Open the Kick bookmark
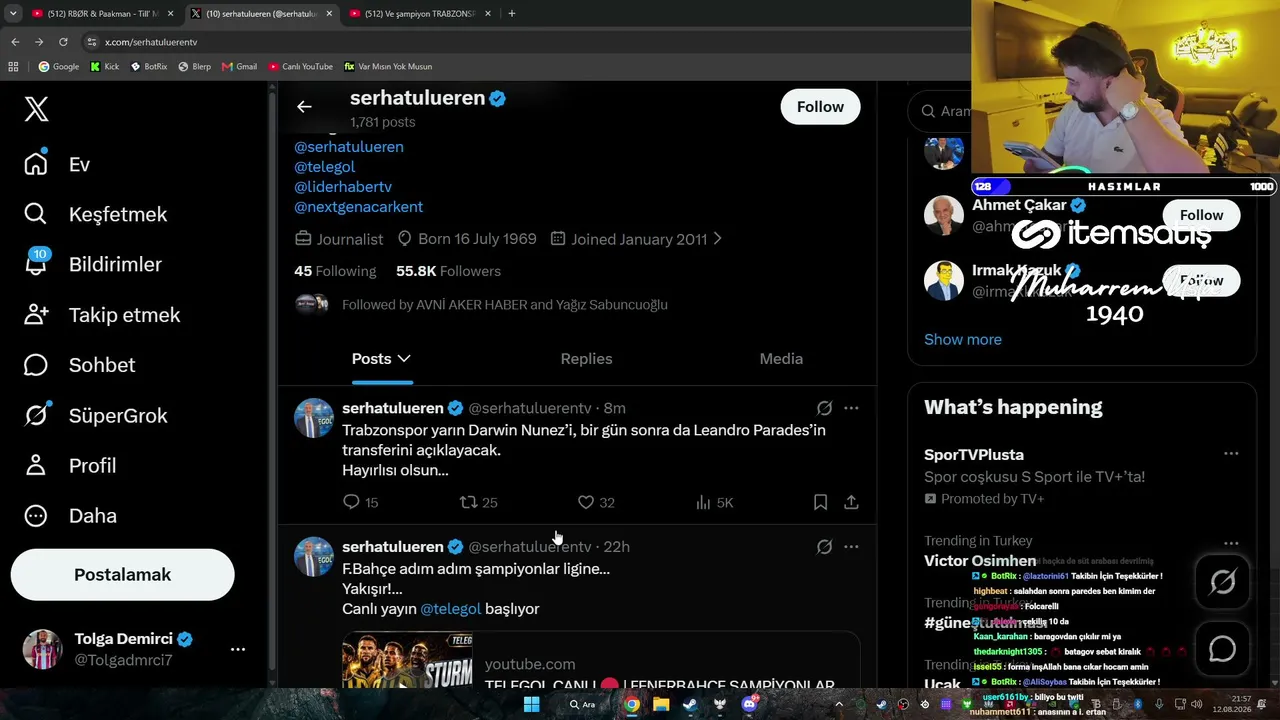Viewport: 1280px width, 720px height. [x=104, y=67]
